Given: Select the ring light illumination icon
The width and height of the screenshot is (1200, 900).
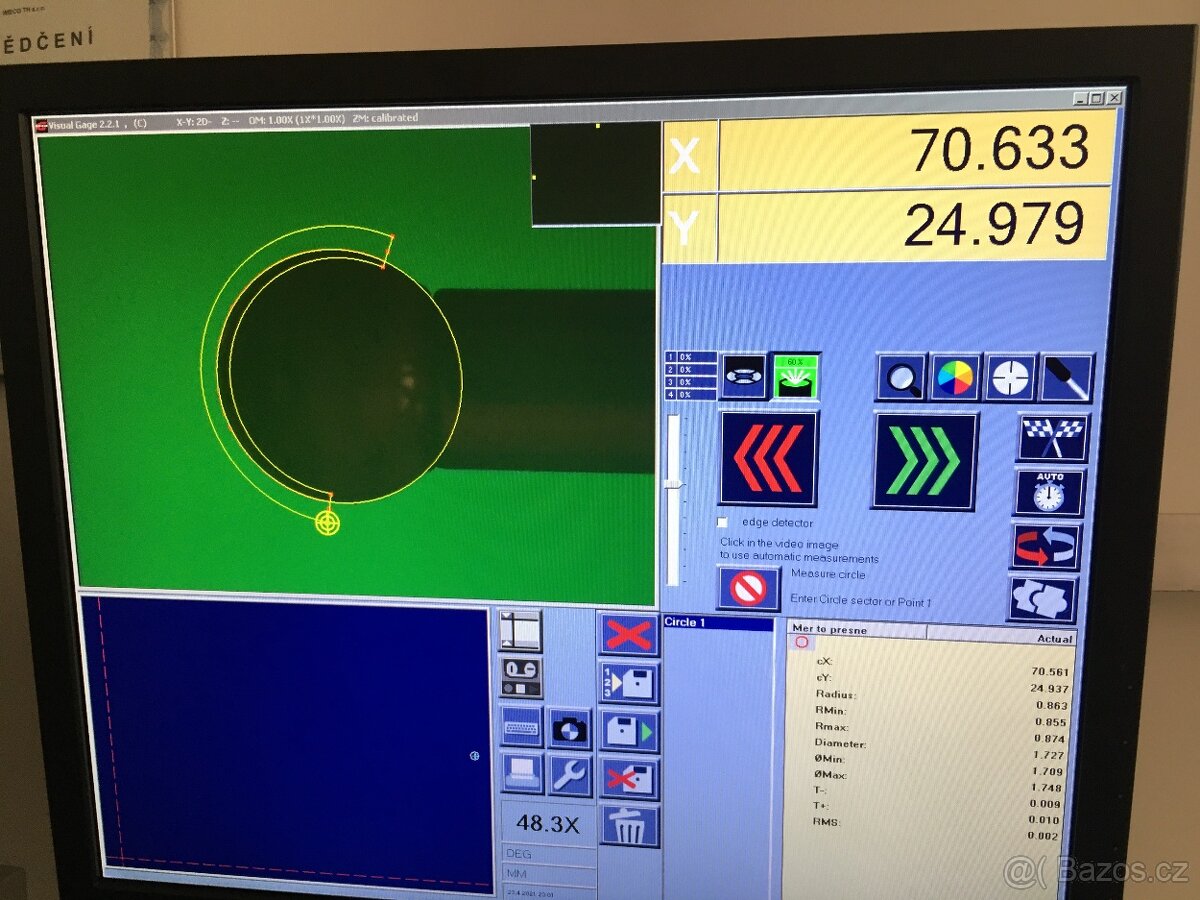Looking at the screenshot, I should (743, 375).
